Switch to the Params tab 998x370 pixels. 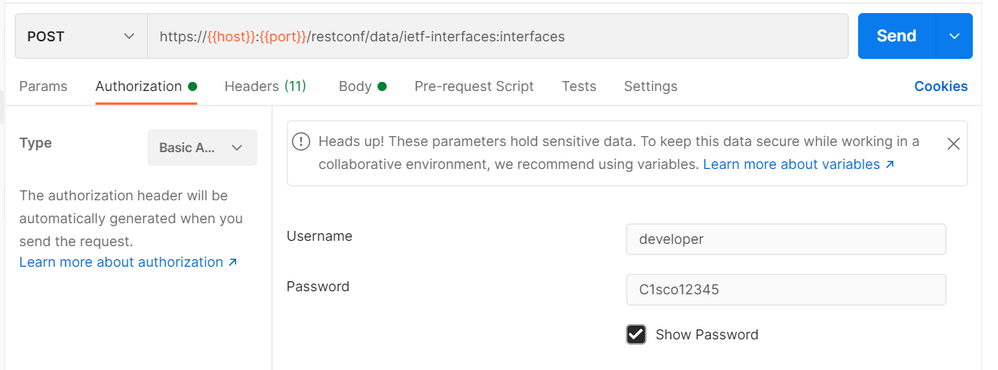[x=43, y=87]
